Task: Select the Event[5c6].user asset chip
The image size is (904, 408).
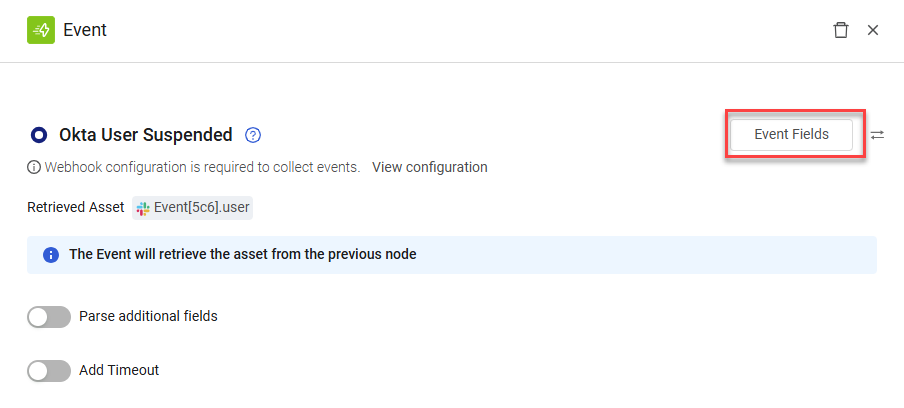Action: tap(192, 207)
